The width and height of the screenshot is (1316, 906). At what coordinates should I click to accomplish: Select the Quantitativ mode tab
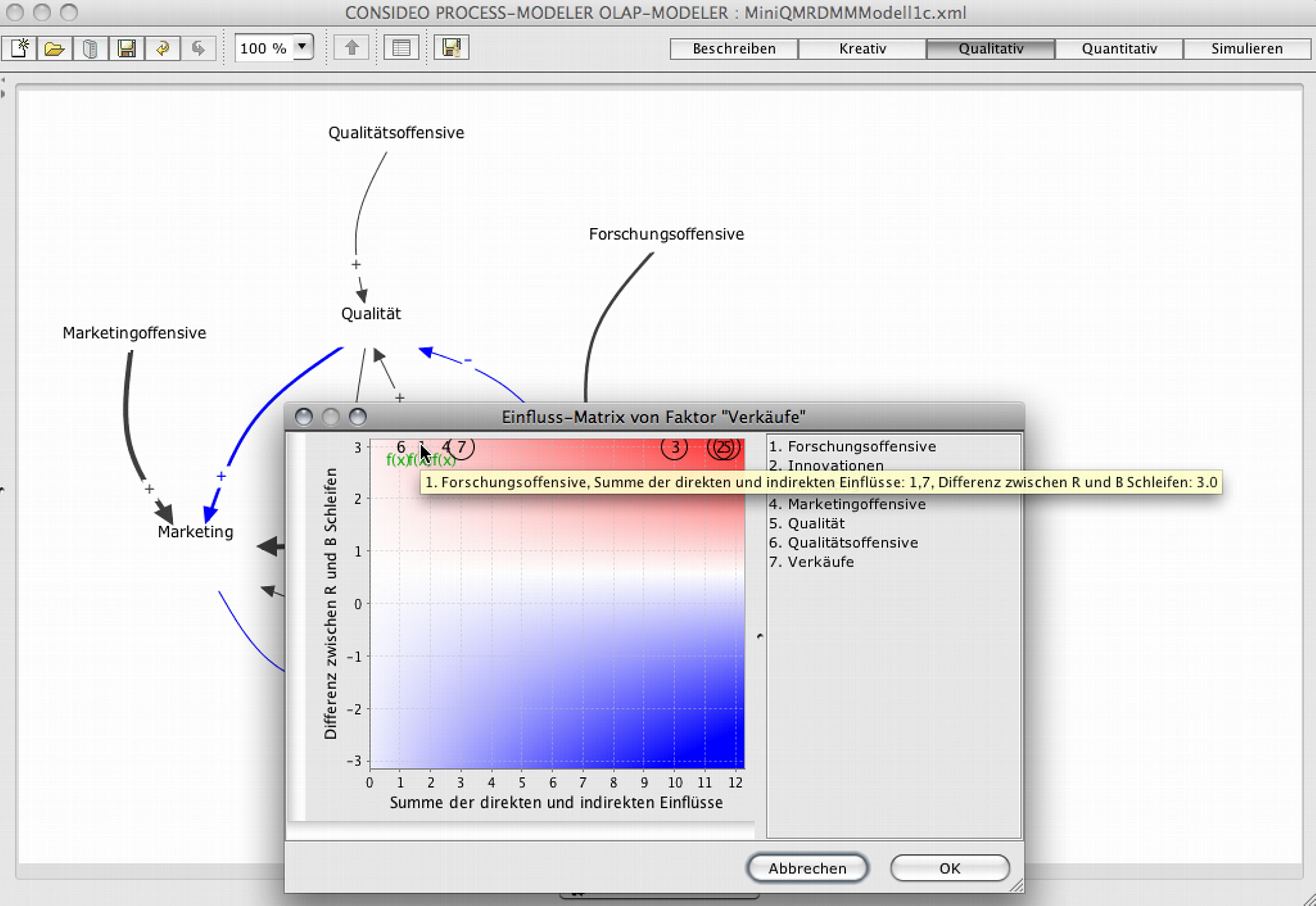point(1119,49)
